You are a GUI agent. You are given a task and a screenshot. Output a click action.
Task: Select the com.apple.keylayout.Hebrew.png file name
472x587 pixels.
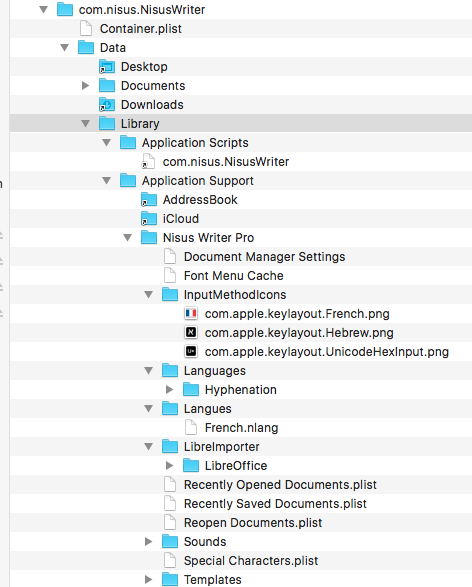click(299, 333)
